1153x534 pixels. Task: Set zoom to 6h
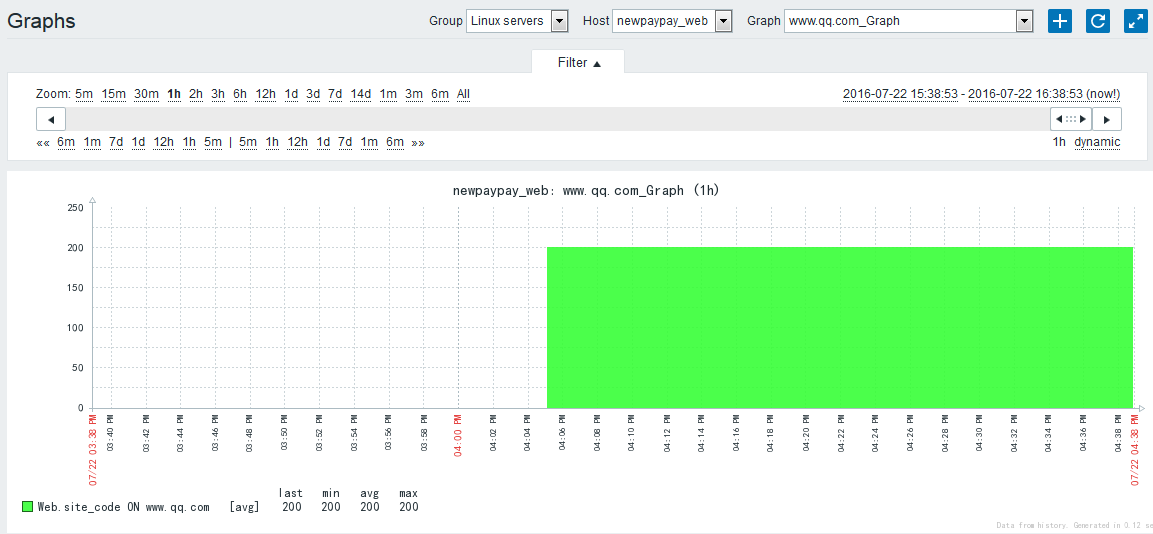click(240, 94)
